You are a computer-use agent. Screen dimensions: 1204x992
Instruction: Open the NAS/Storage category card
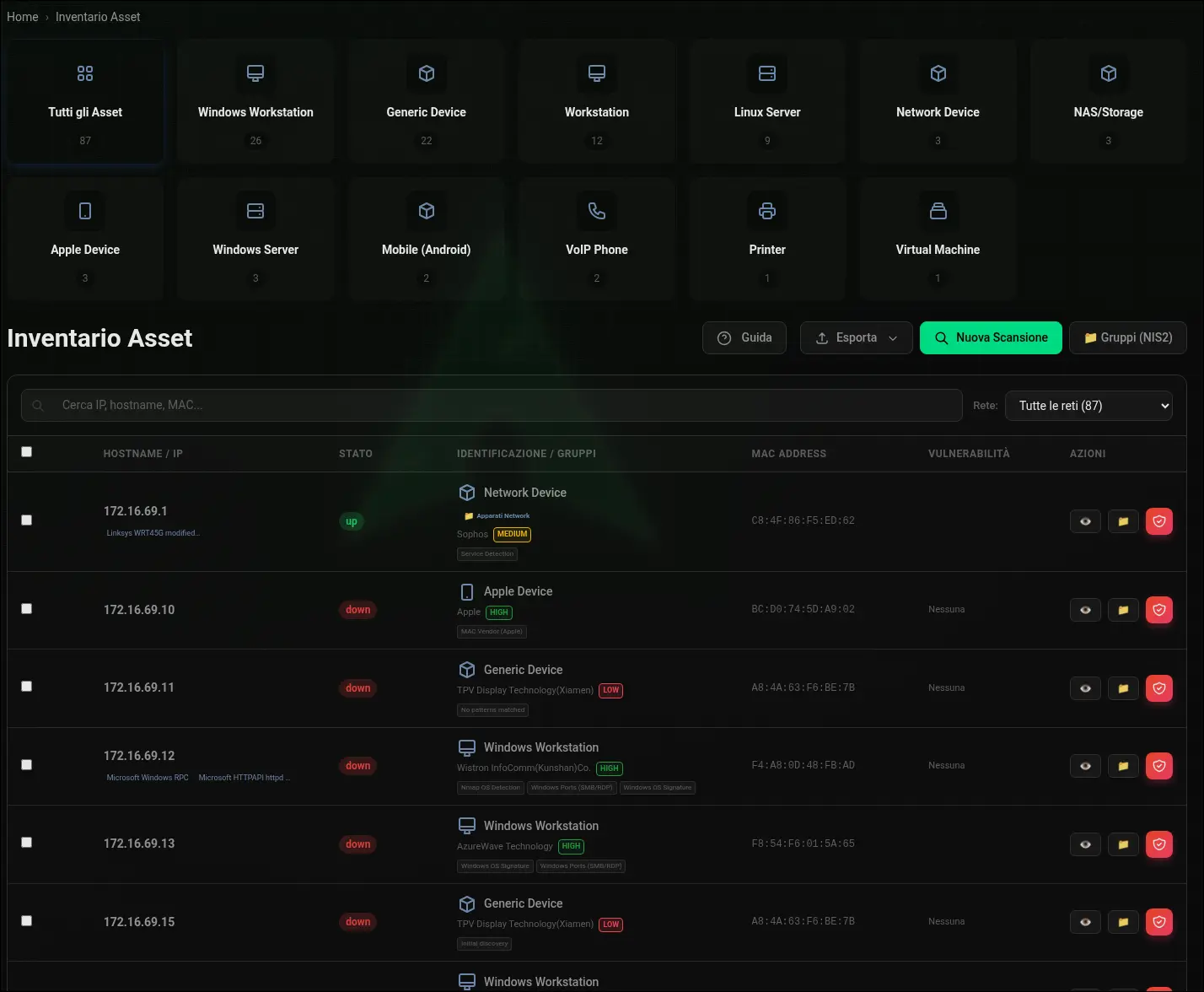pyautogui.click(x=1109, y=101)
